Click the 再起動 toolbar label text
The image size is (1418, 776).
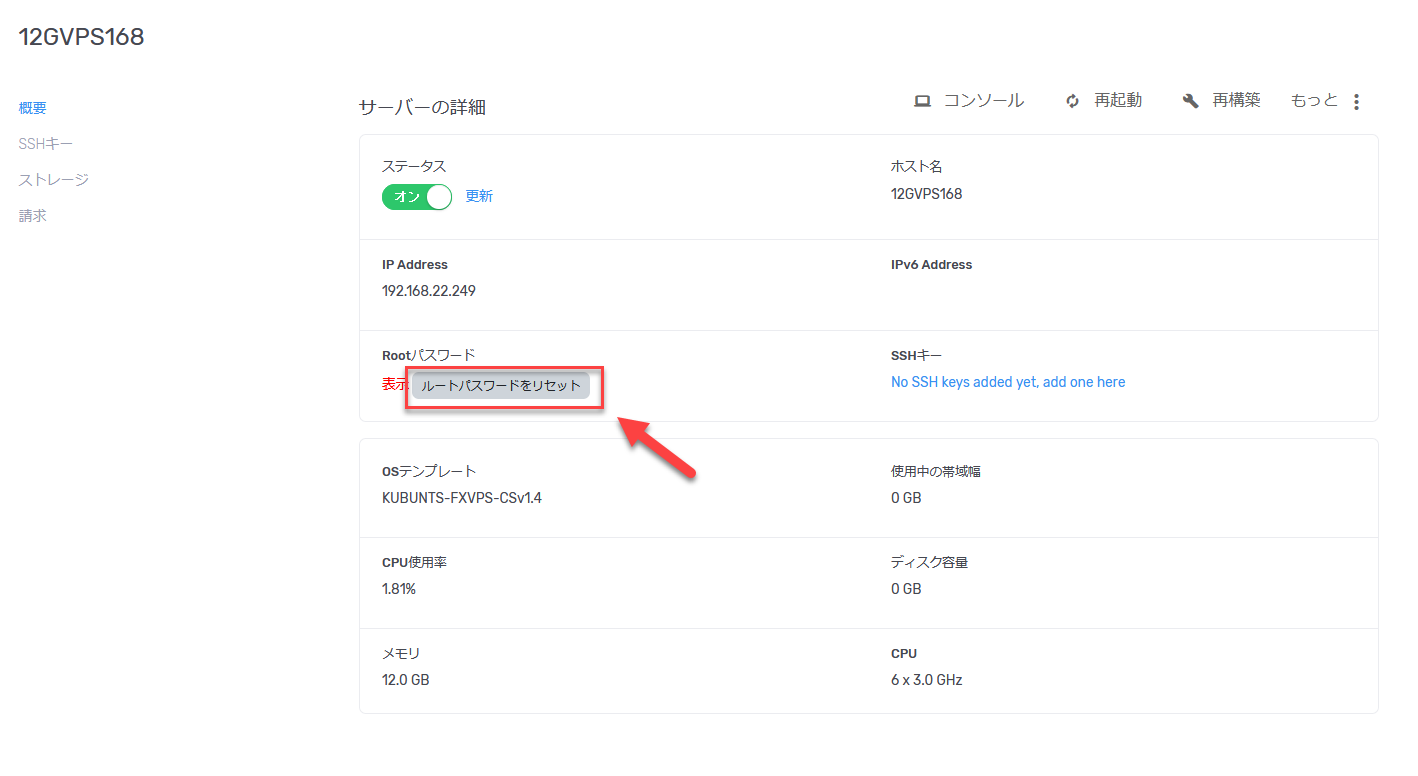click(x=1116, y=100)
